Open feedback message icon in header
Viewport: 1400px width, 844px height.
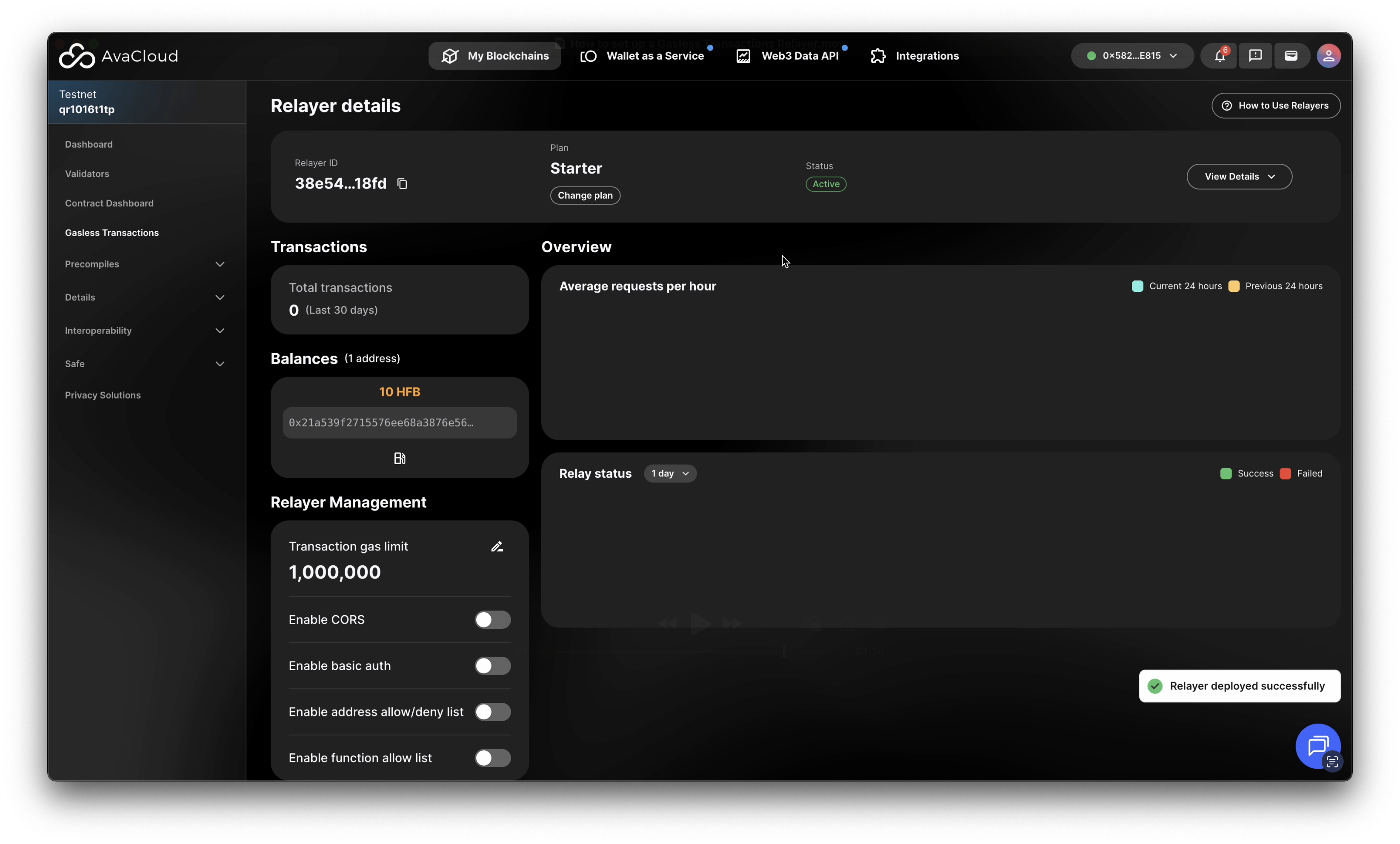(1255, 56)
